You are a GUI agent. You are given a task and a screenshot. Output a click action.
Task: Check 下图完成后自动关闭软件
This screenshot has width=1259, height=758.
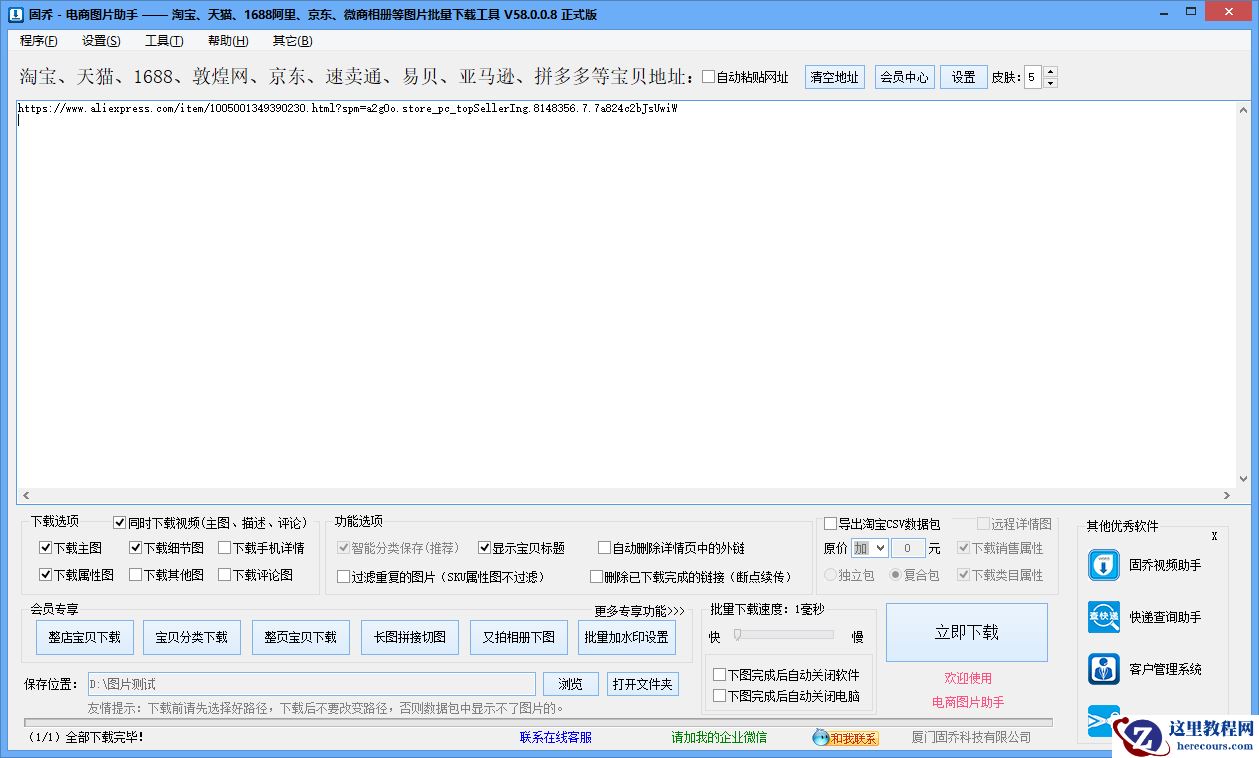718,675
